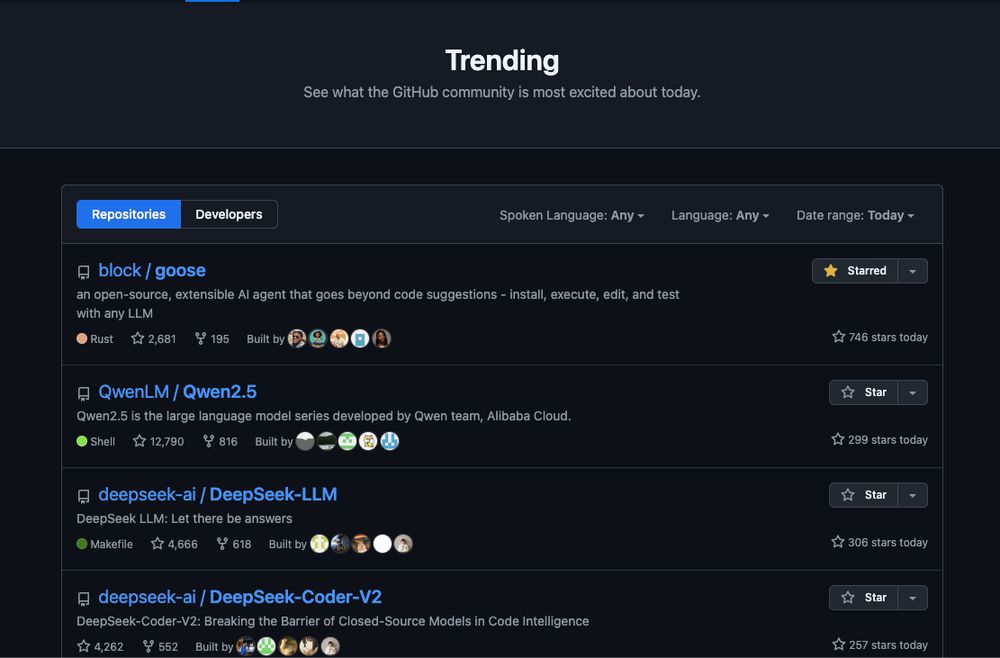Viewport: 1000px width, 658px height.
Task: Click the 306 stars today text
Action: (879, 543)
